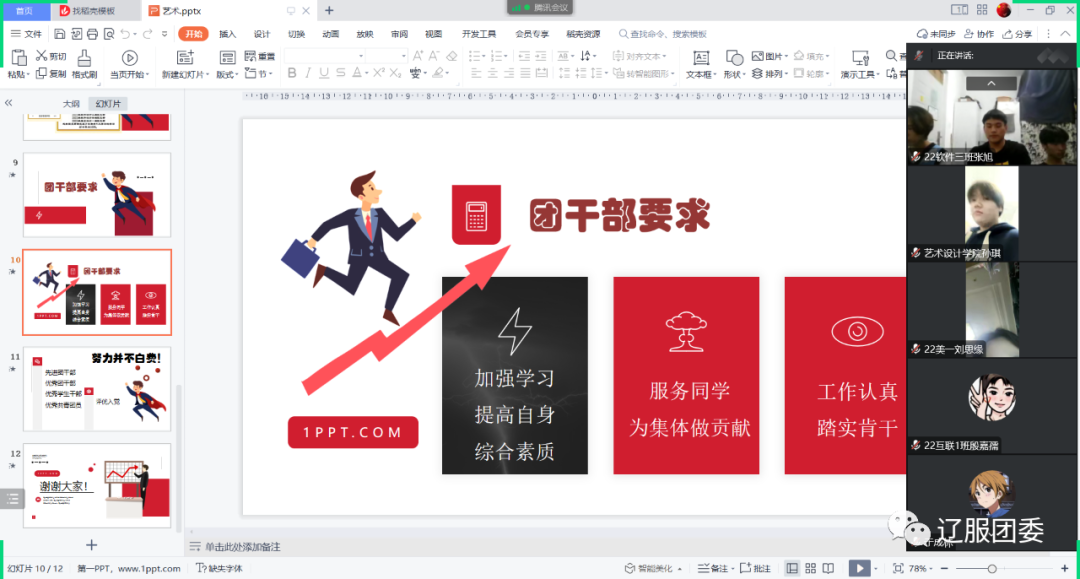Click the Save icon in quick toolbar

tap(60, 34)
